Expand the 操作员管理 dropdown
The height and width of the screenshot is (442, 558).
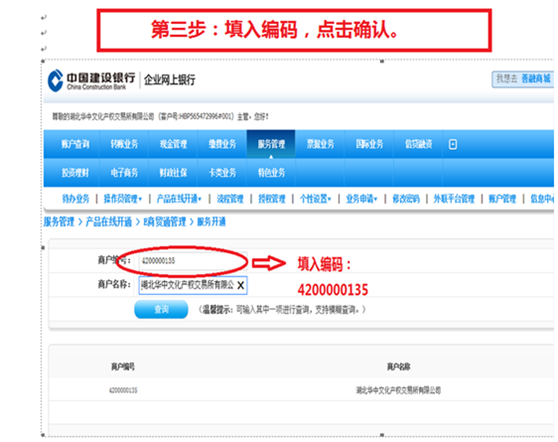click(123, 199)
